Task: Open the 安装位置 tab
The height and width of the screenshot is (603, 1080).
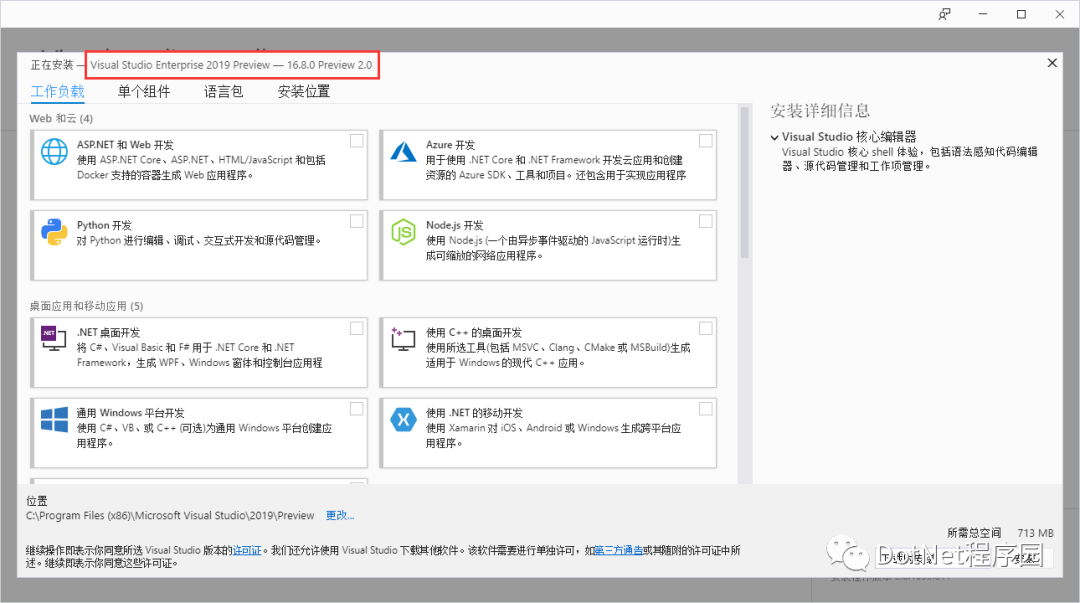Action: (304, 92)
